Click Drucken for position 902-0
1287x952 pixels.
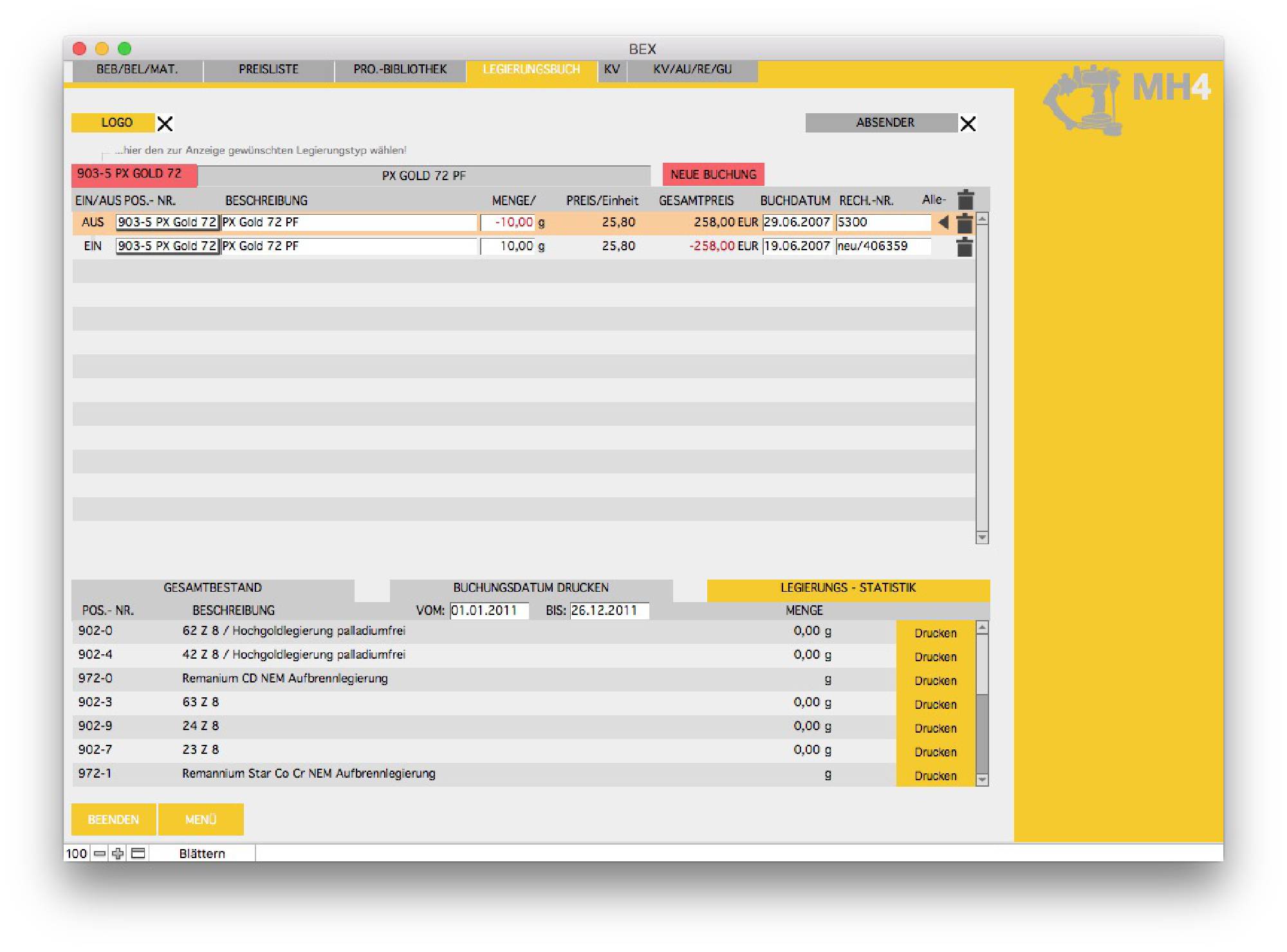[935, 633]
